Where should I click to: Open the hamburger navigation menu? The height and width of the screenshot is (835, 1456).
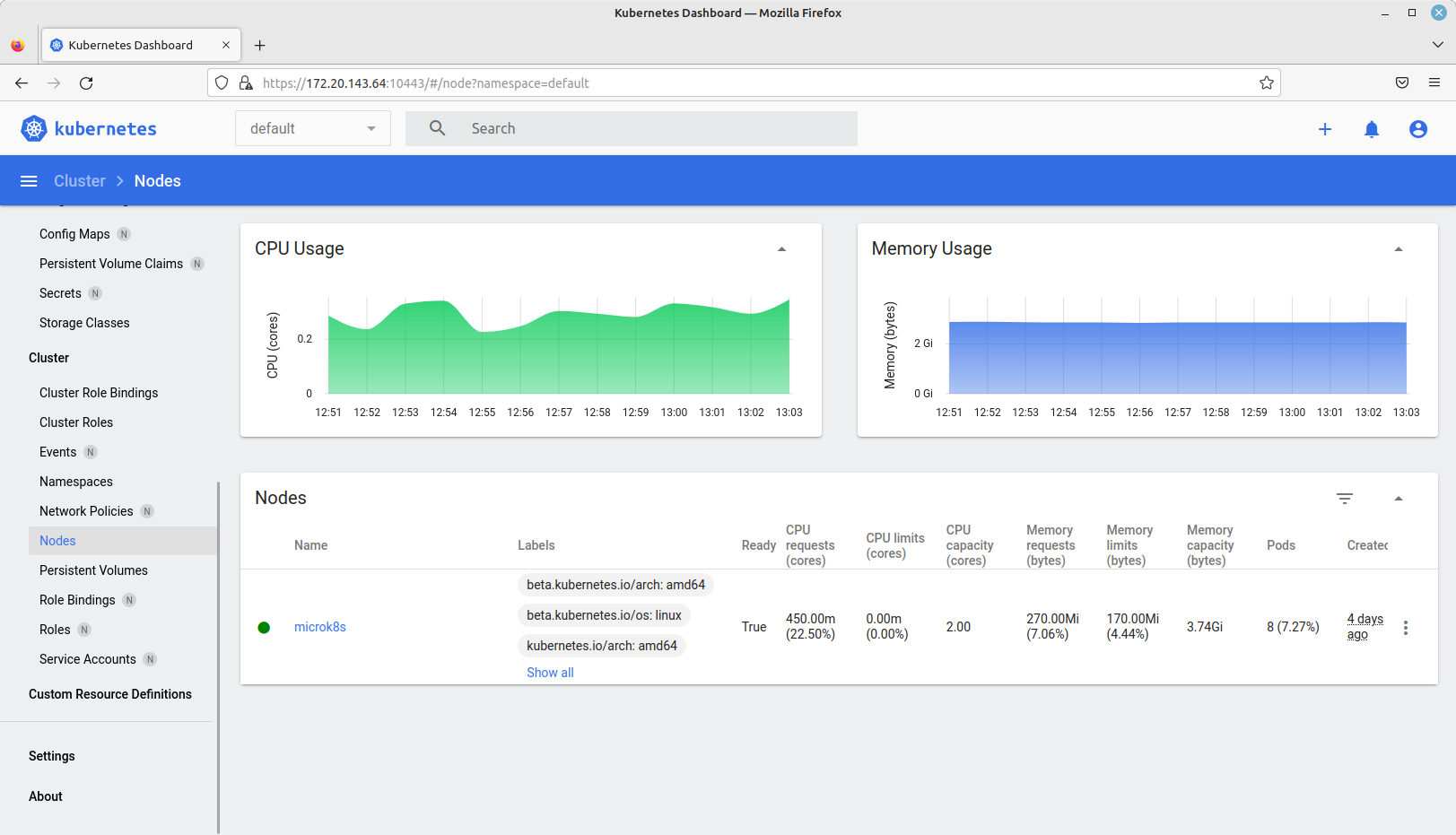tap(29, 181)
